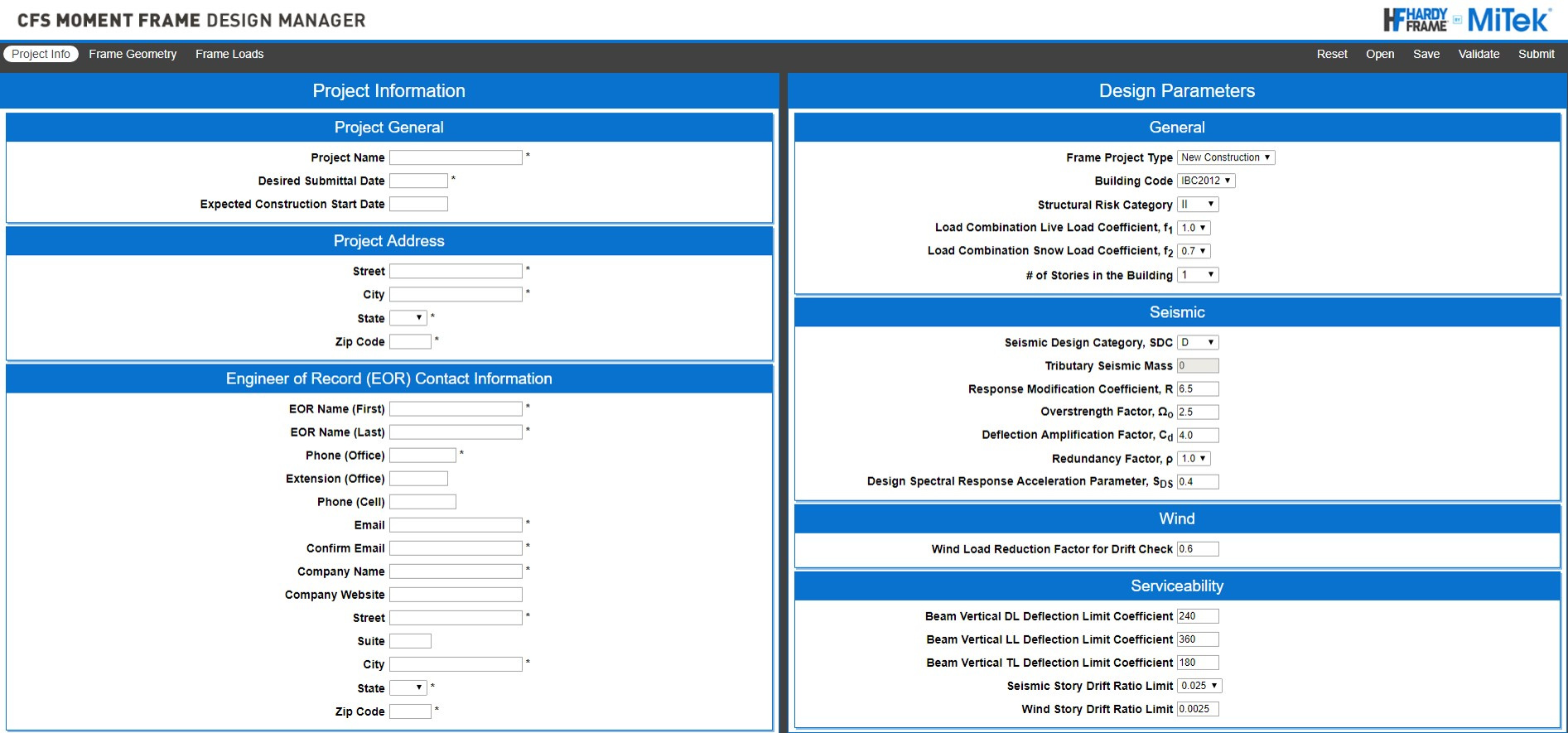Click the Extension (Office) field
Viewport: 1568px width, 733px height.
pyautogui.click(x=418, y=478)
